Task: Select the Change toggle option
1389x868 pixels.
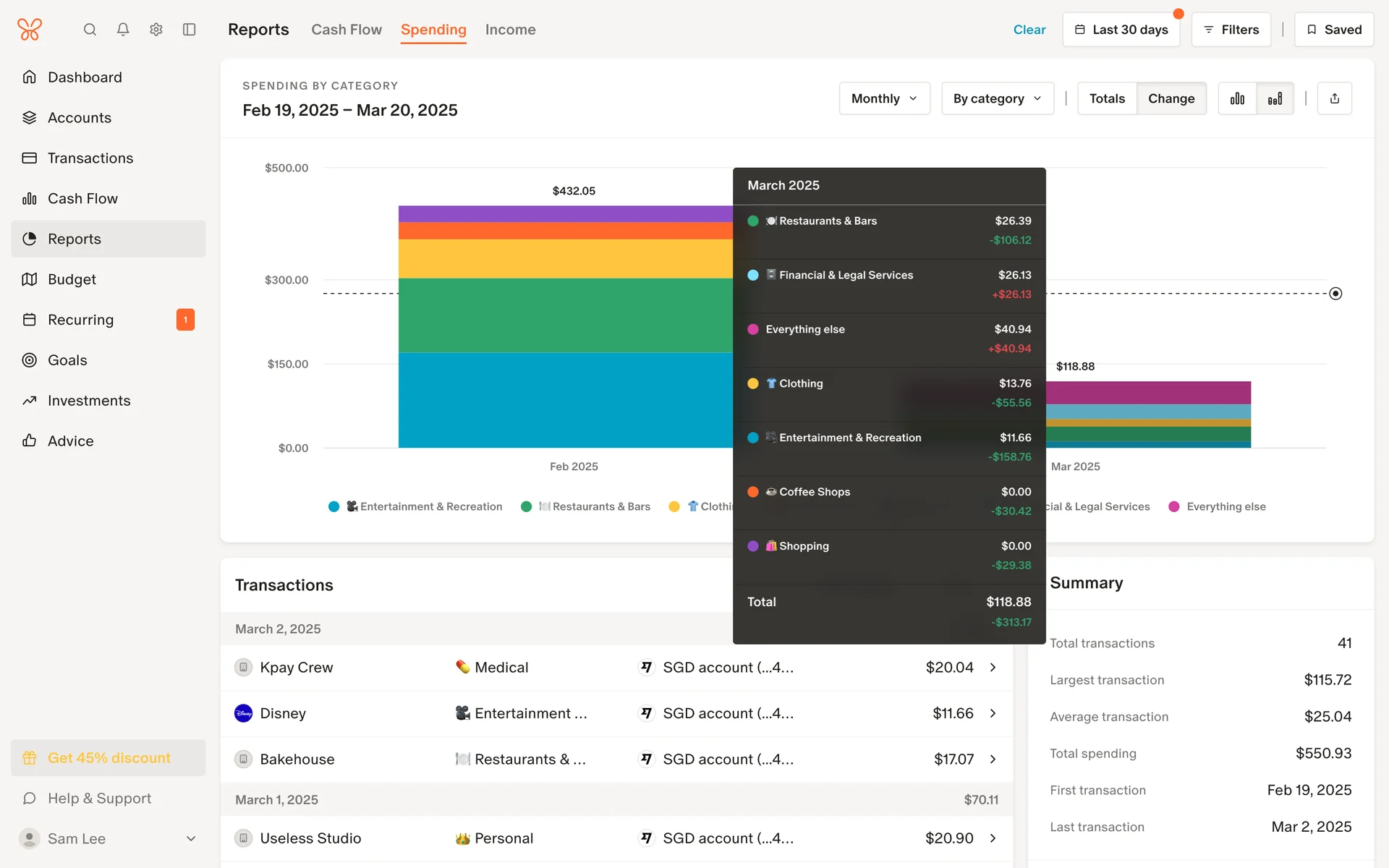Action: pos(1171,98)
